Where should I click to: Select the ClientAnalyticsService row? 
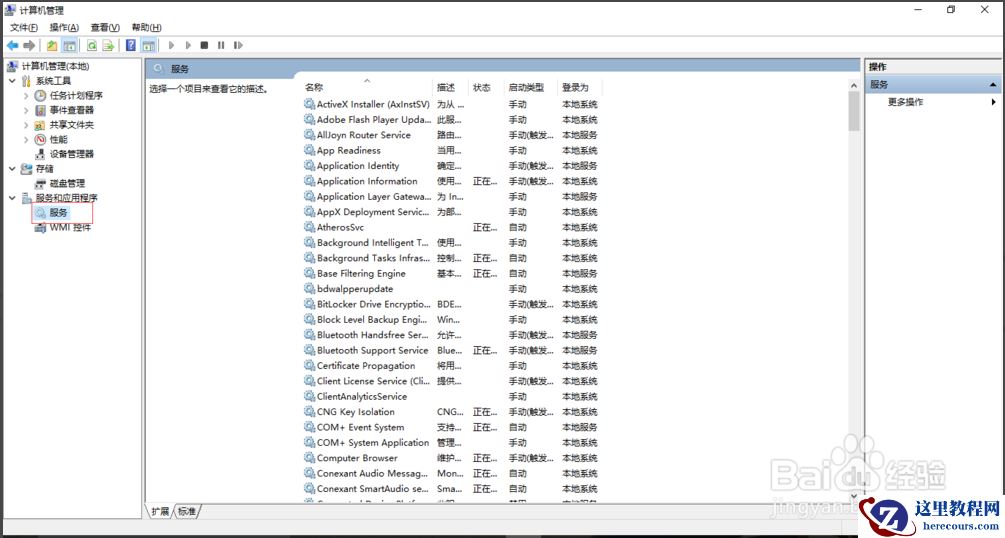pos(451,396)
